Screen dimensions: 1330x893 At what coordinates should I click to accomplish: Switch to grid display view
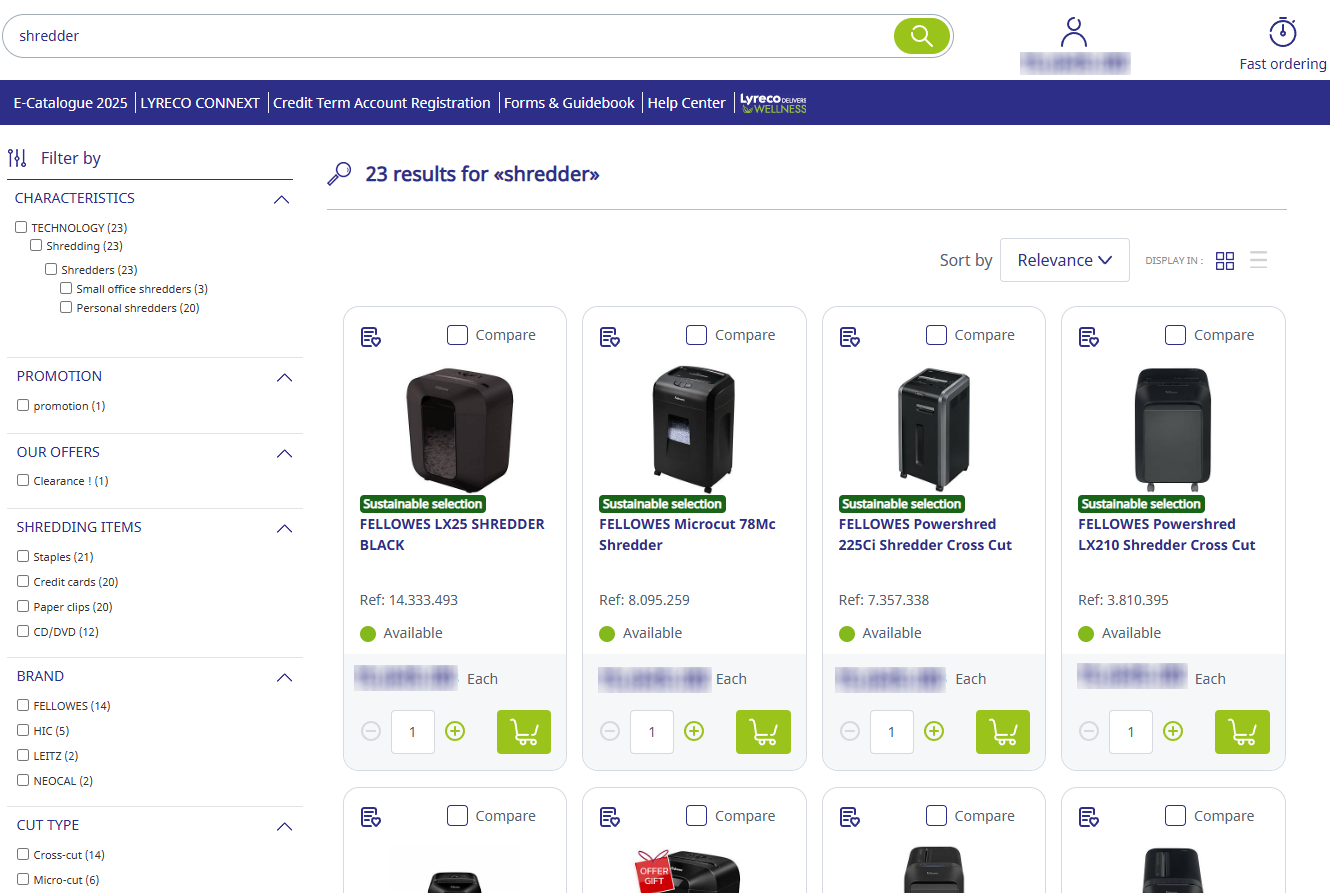(x=1225, y=260)
